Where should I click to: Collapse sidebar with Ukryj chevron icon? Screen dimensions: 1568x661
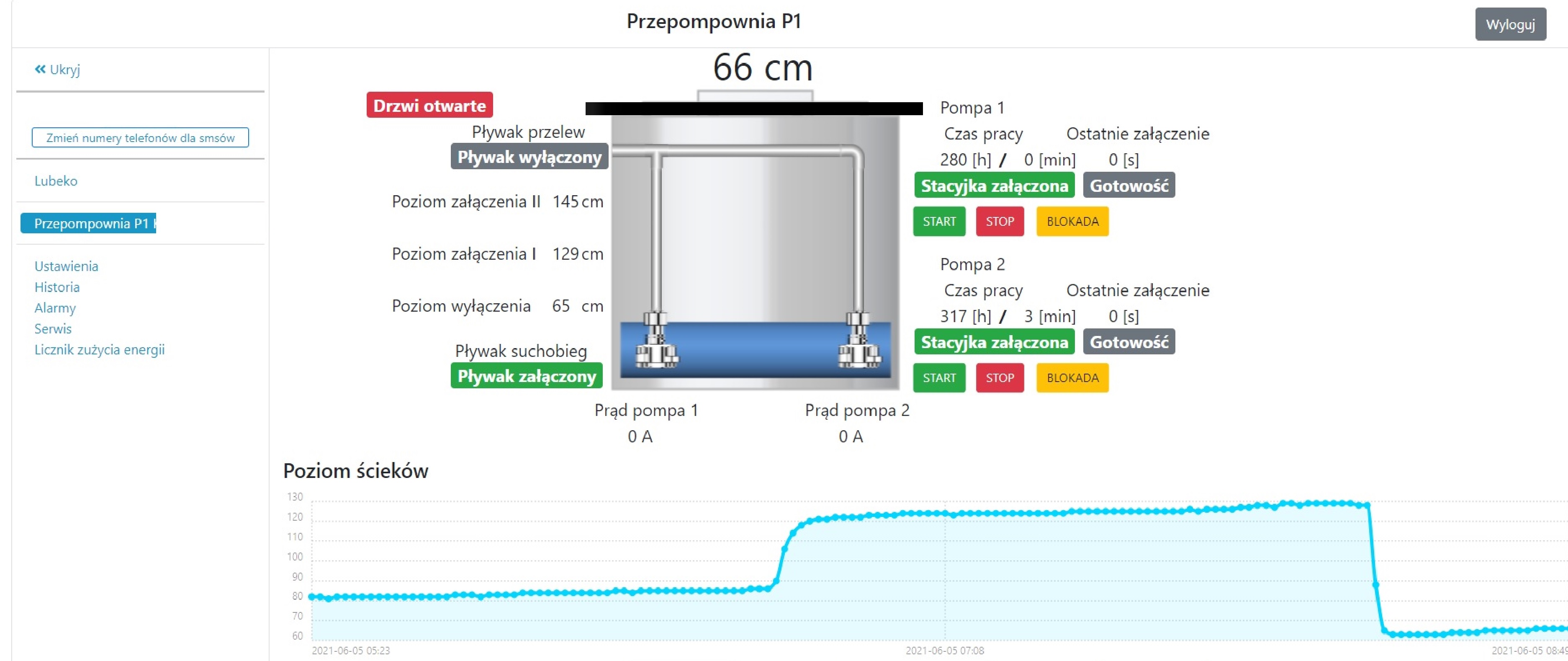click(41, 70)
